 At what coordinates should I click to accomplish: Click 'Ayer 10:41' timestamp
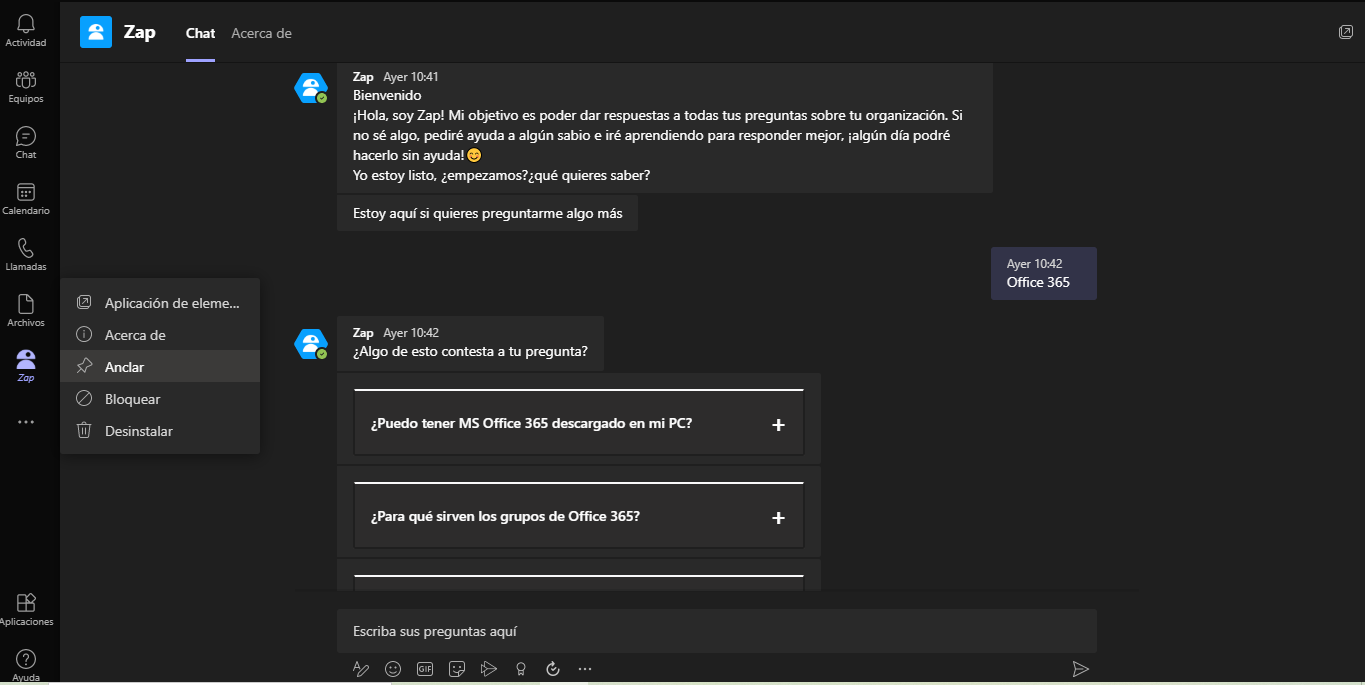411,77
